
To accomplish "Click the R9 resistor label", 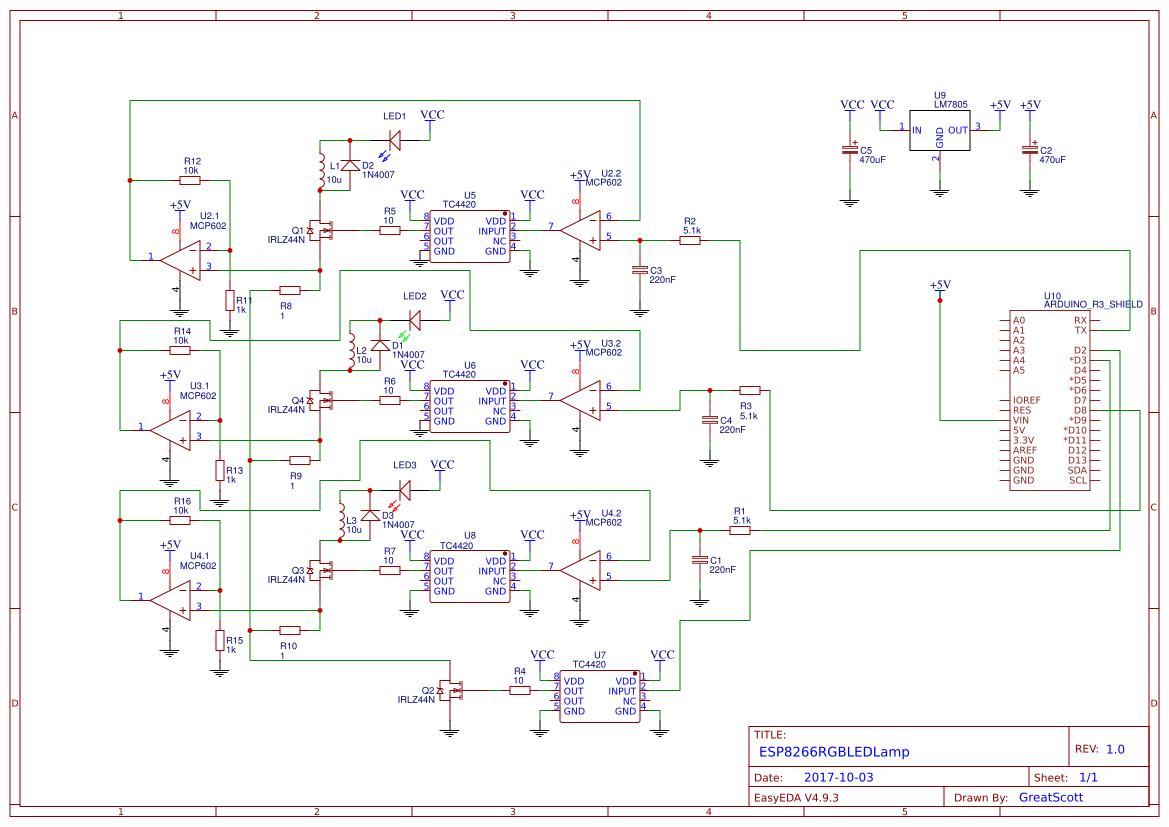I will pyautogui.click(x=296, y=476).
